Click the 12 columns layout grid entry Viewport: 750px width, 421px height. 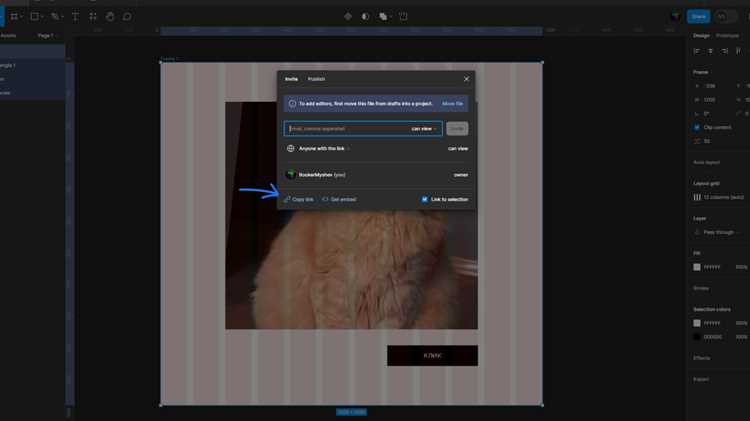(723, 197)
